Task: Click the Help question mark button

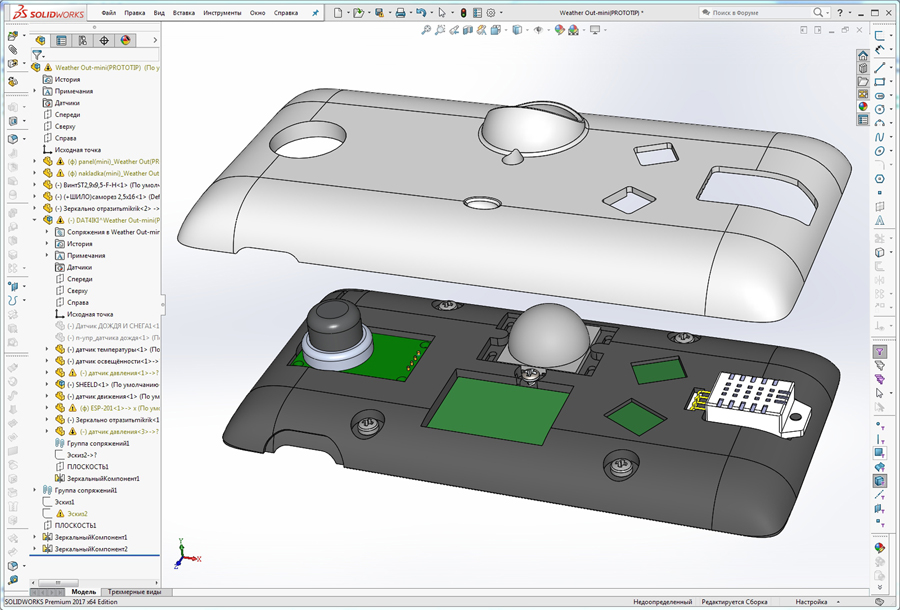Action: (x=840, y=12)
